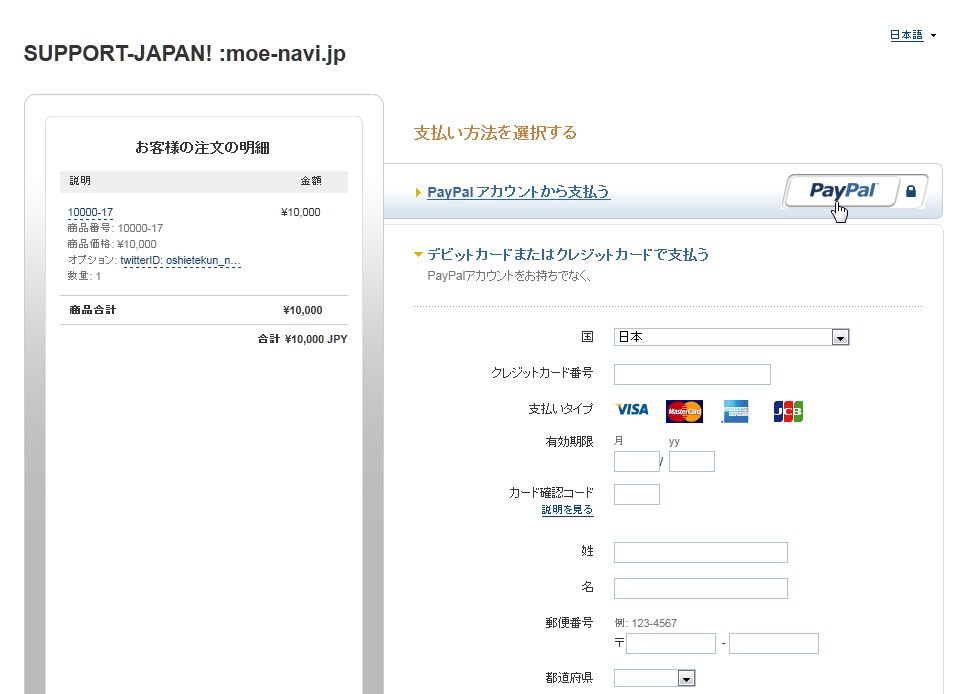Click the PayPal logo button

point(841,191)
